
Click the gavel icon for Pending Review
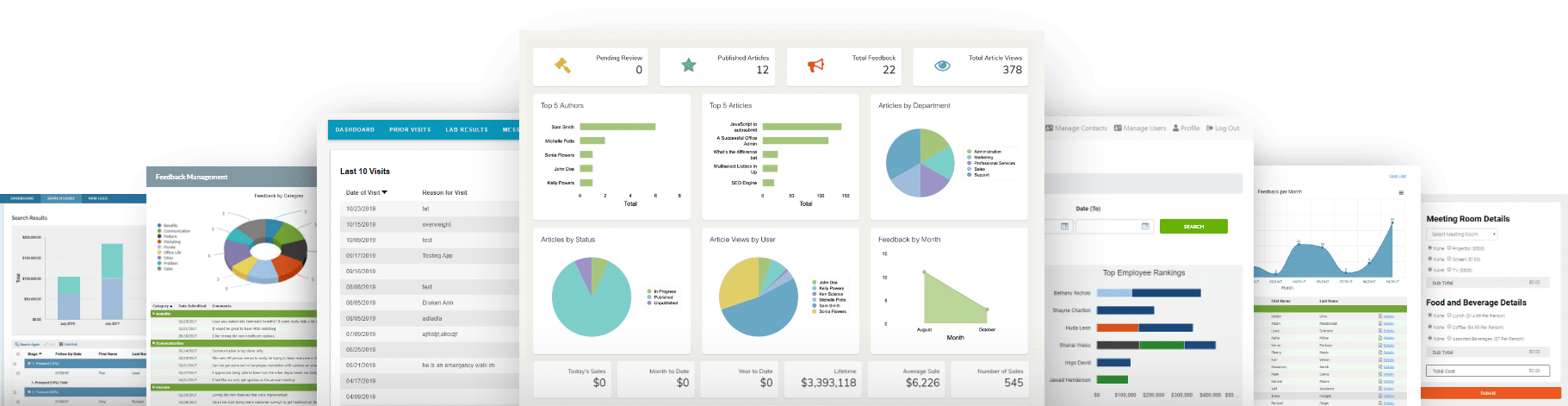(562, 65)
